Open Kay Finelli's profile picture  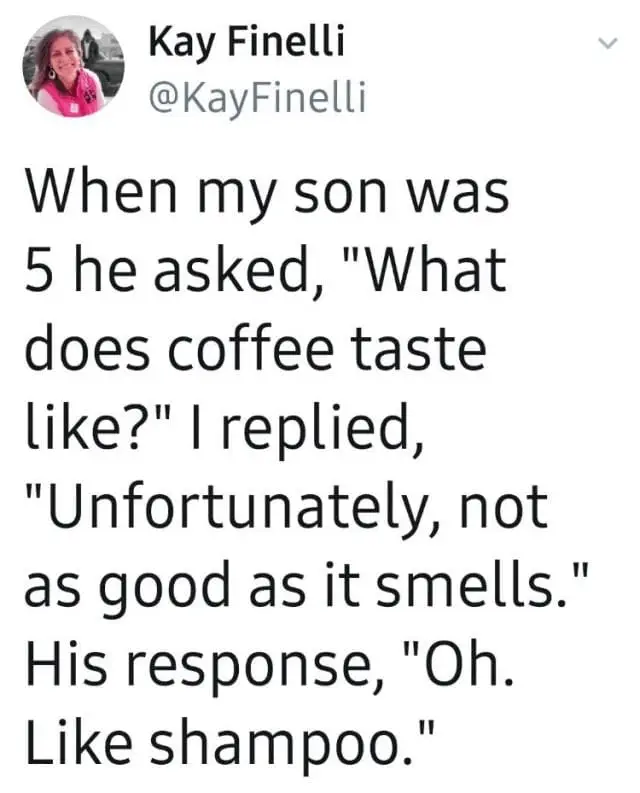[73, 66]
